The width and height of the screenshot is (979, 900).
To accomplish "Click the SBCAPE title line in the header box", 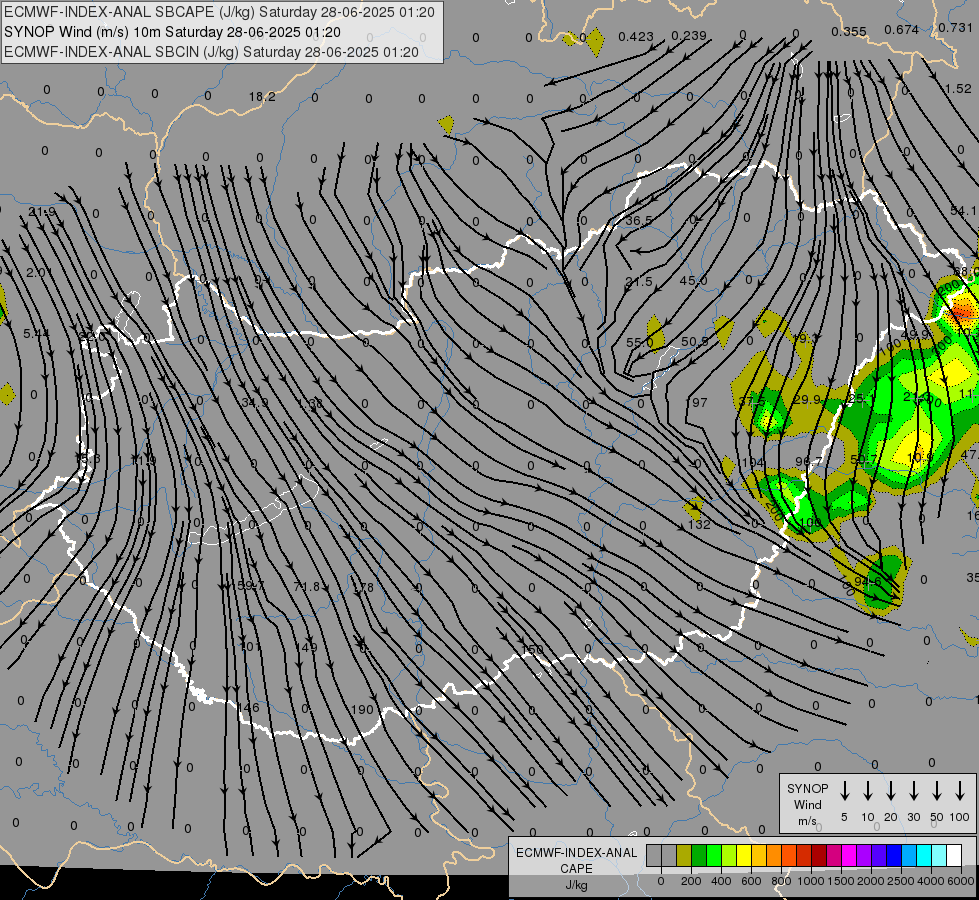I will [219, 12].
